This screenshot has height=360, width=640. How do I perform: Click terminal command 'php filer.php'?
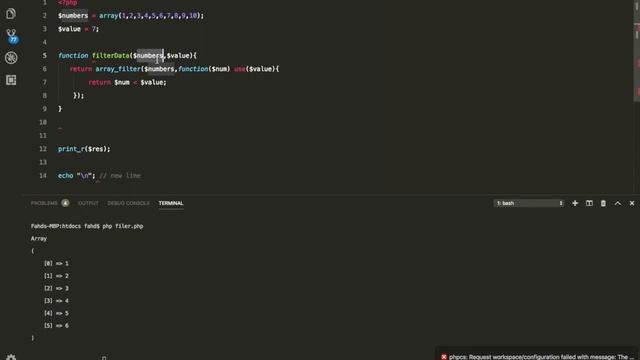click(123, 226)
